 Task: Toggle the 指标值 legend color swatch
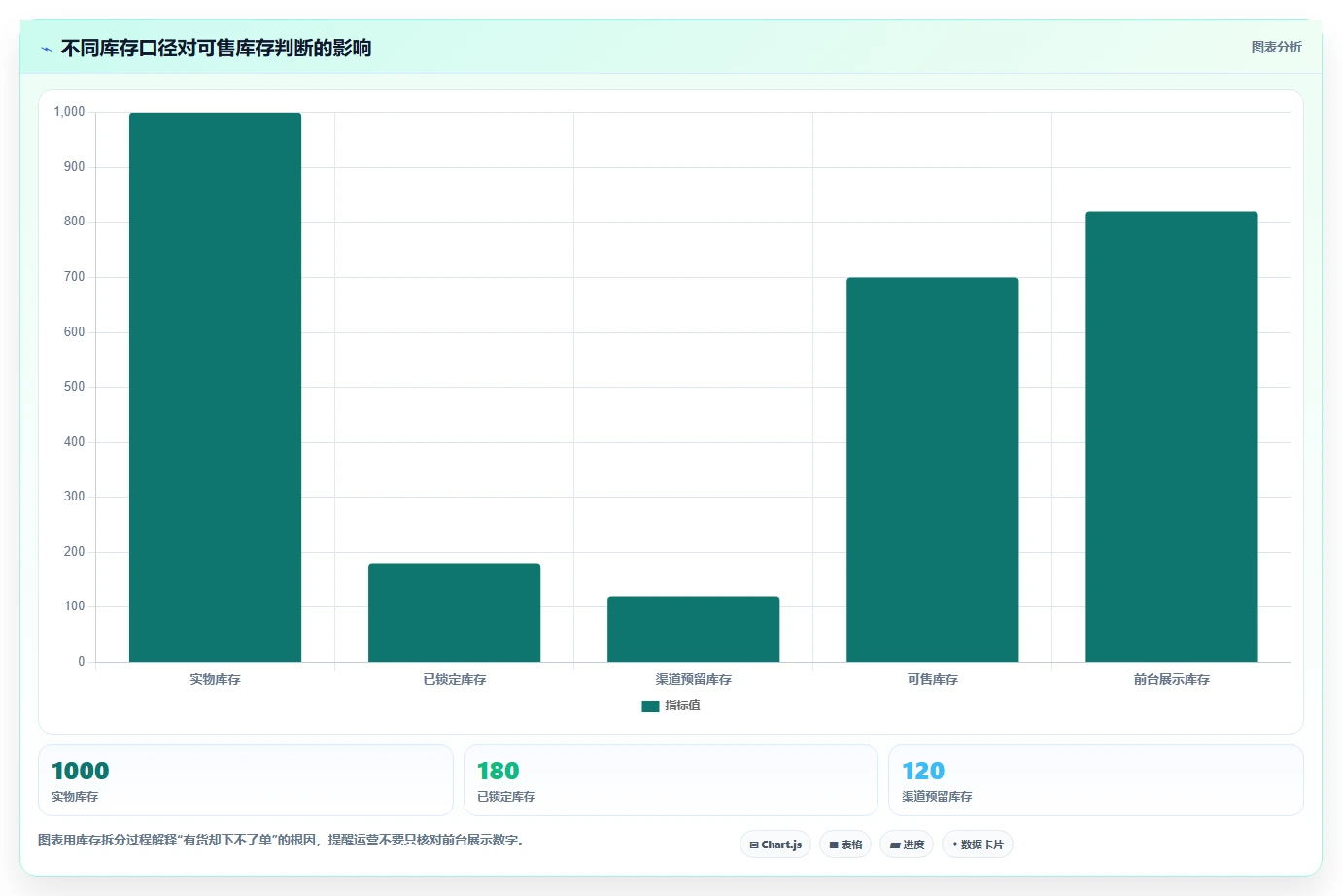[x=650, y=706]
